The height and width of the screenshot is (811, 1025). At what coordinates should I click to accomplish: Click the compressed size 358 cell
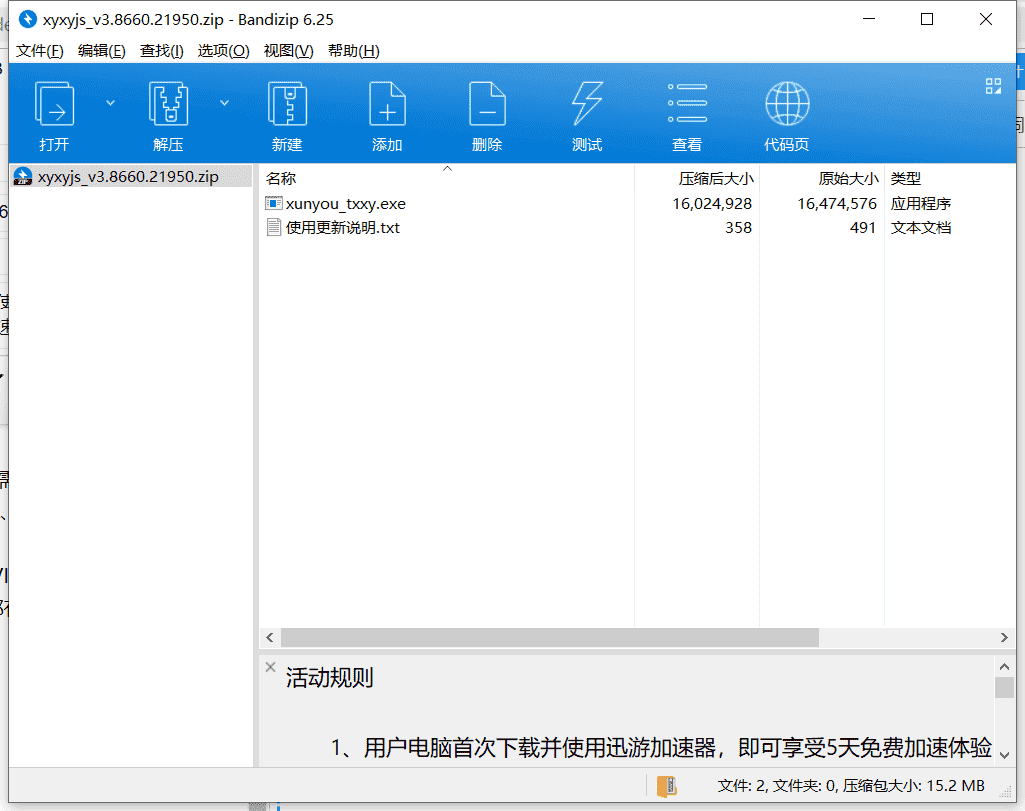(x=738, y=228)
